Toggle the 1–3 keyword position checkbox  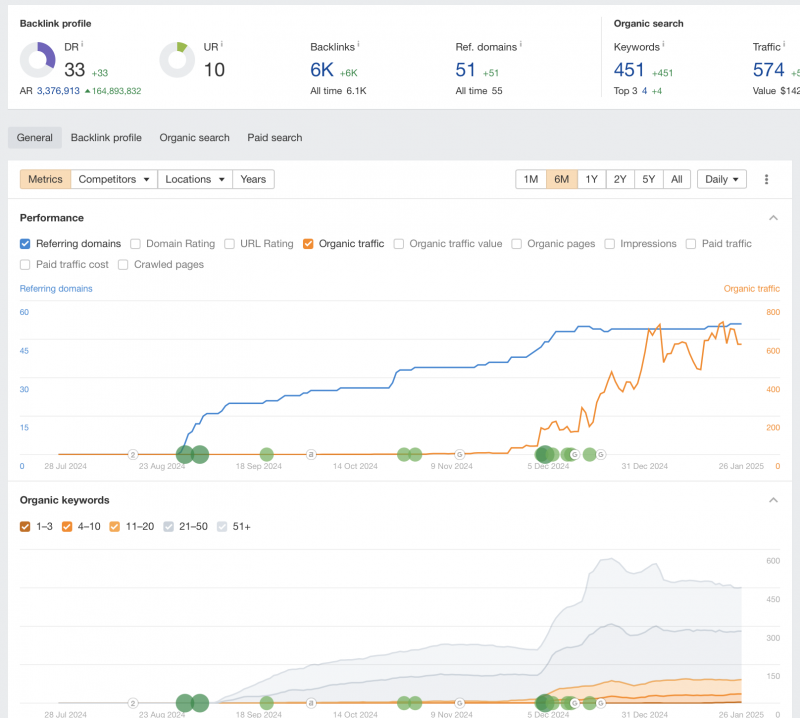25,526
